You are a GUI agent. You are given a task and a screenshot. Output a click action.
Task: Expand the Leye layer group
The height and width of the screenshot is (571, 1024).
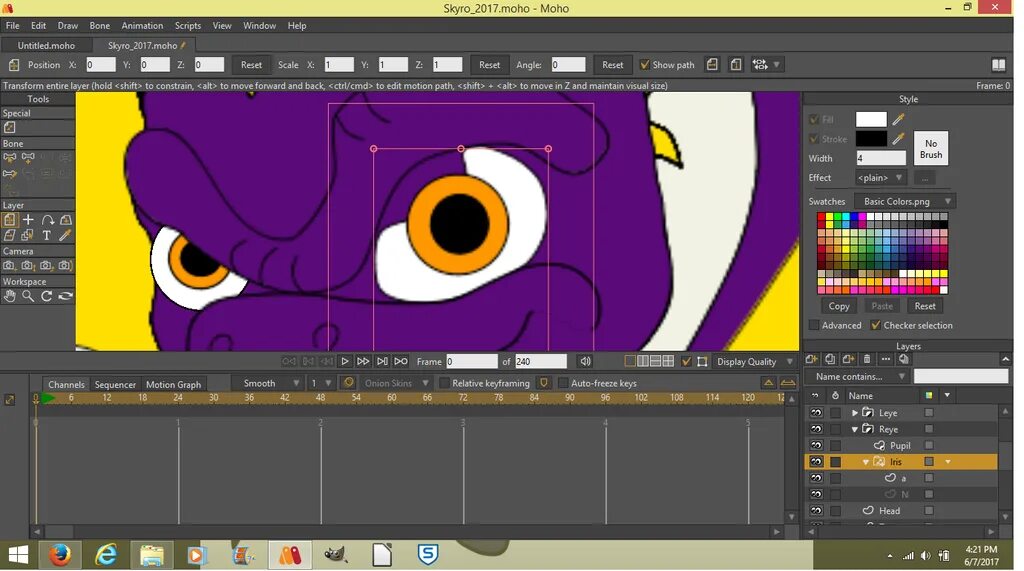click(x=854, y=413)
